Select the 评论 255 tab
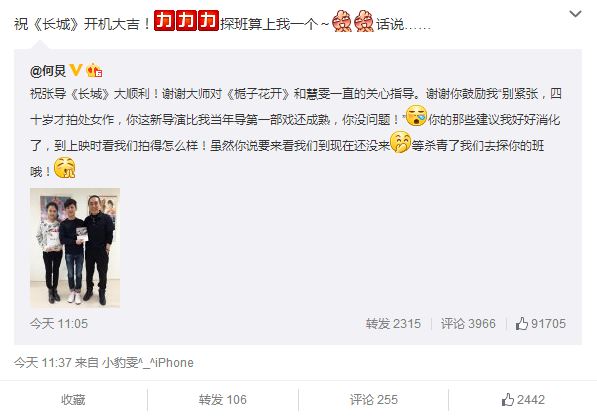 coord(374,400)
